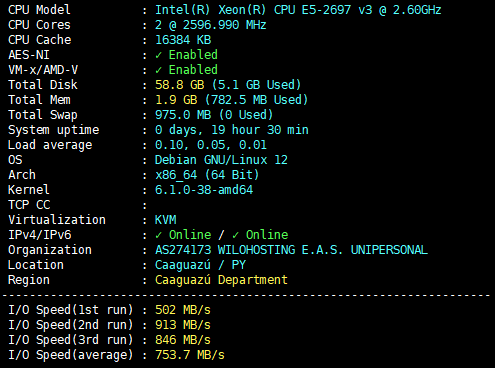Click the CPU Cache label
This screenshot has width=495, height=368.
(x=39, y=40)
